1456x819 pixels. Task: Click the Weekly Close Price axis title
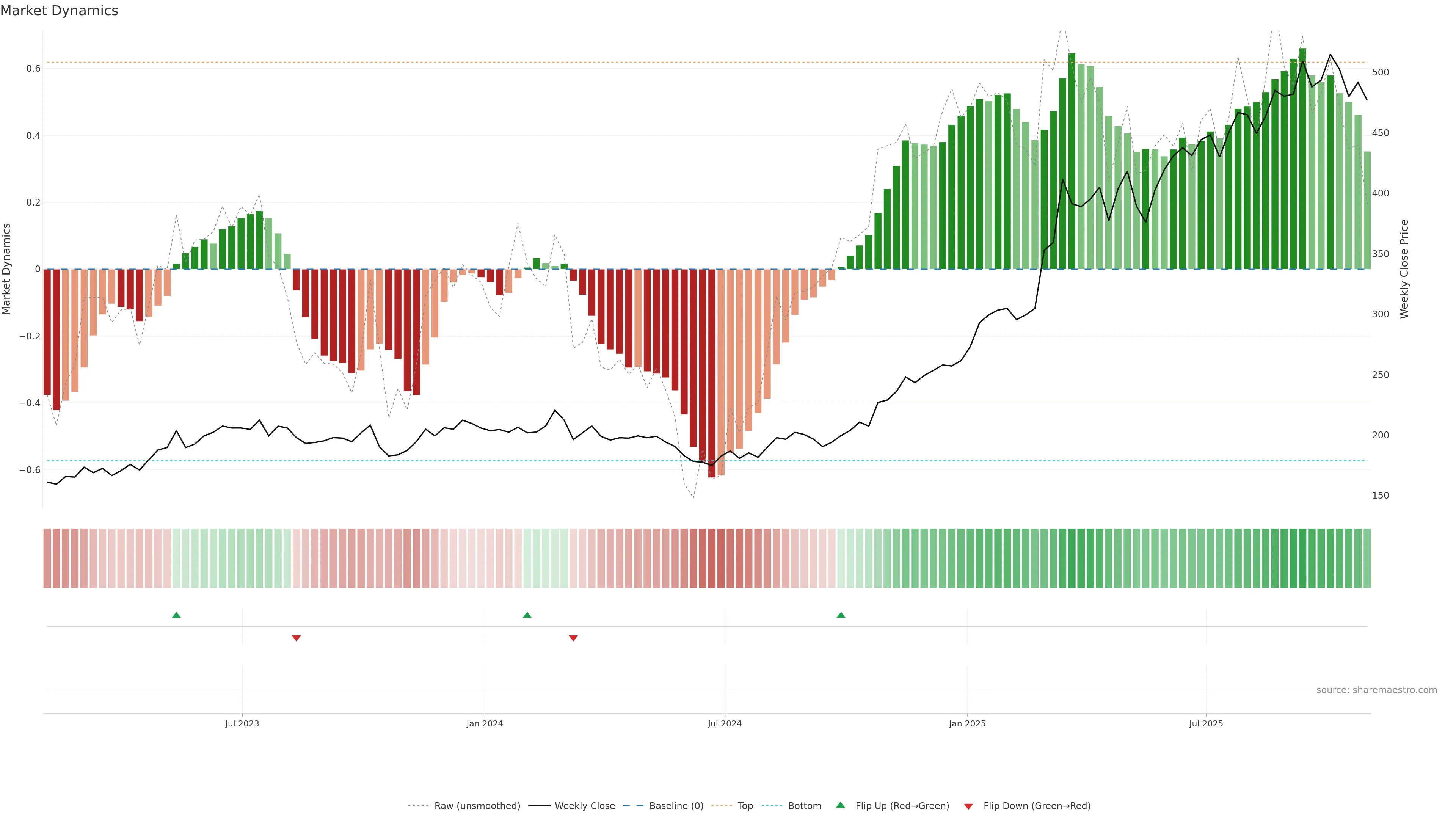(x=1404, y=269)
